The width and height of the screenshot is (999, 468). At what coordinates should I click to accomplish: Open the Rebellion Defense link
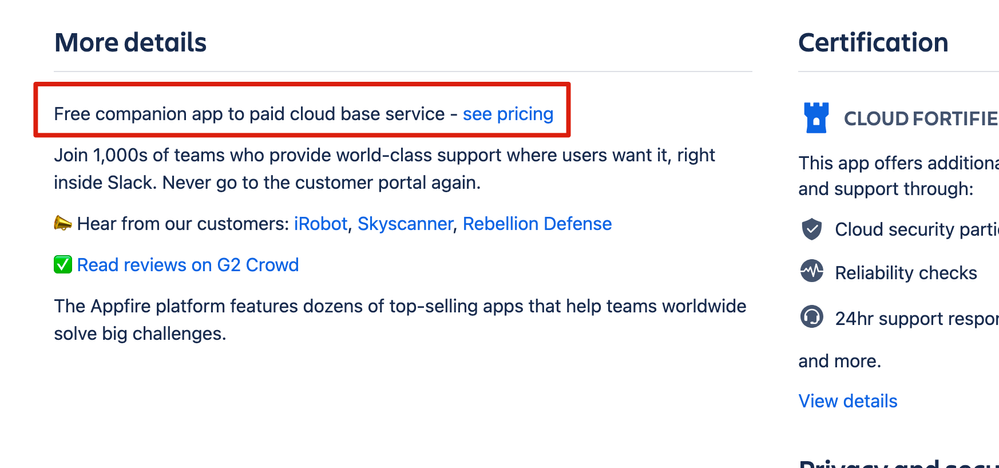pyautogui.click(x=537, y=223)
